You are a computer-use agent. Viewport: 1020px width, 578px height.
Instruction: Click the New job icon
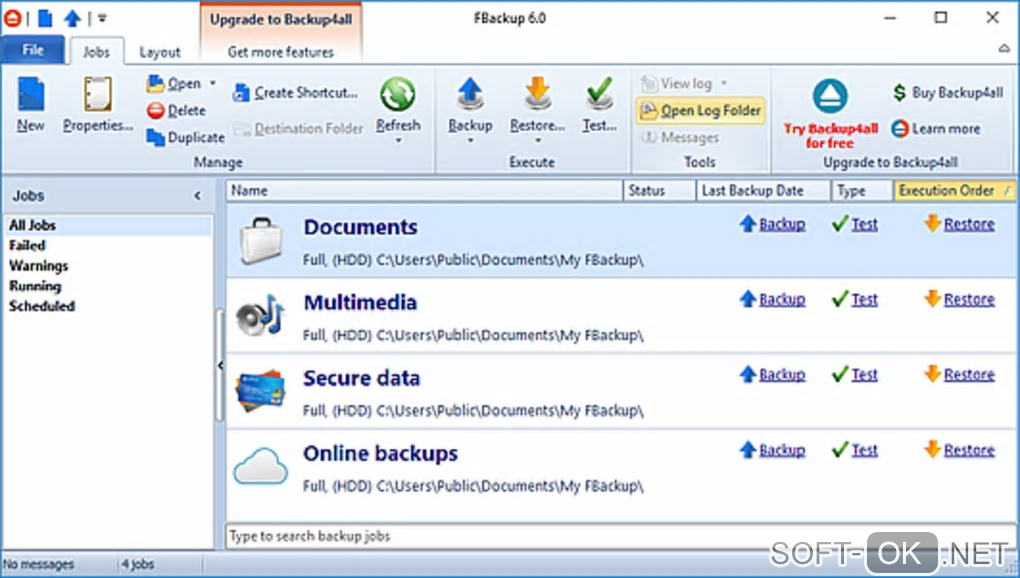(31, 94)
